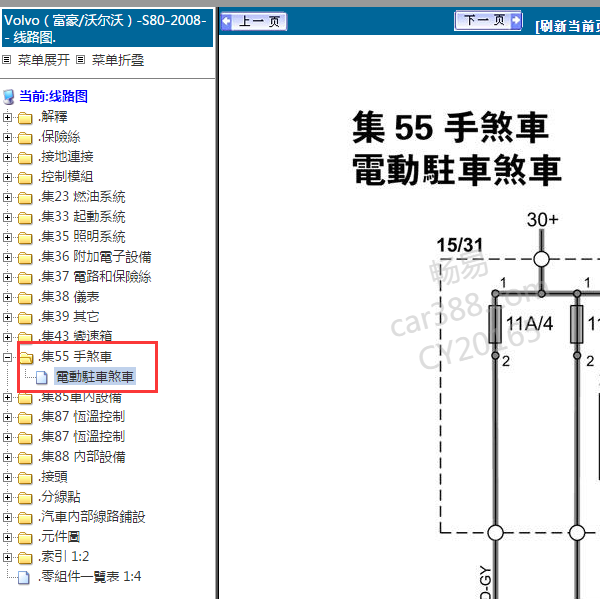Click the folder icon beside 集33 起動系統
The image size is (600, 599).
[x=25, y=218]
